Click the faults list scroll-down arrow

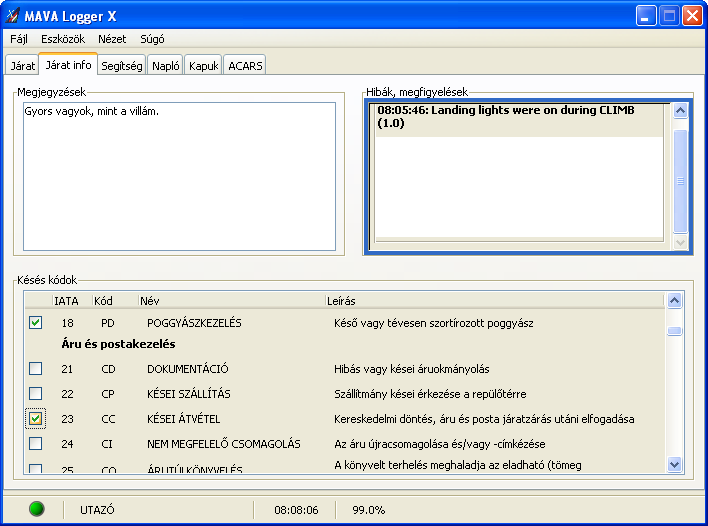click(680, 243)
